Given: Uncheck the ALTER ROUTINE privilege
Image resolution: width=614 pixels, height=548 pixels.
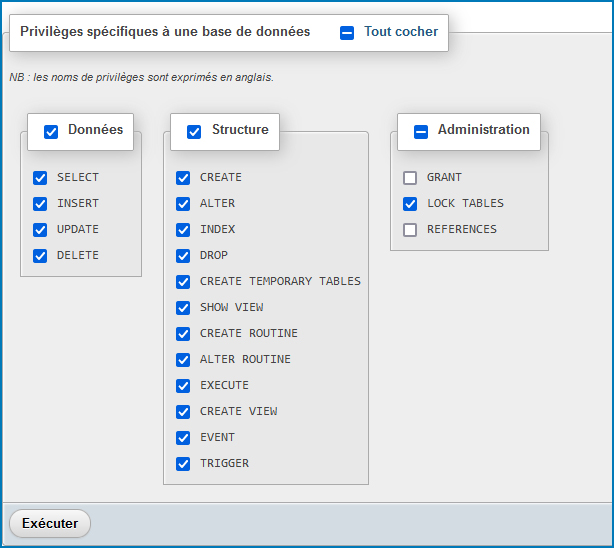Looking at the screenshot, I should (183, 360).
